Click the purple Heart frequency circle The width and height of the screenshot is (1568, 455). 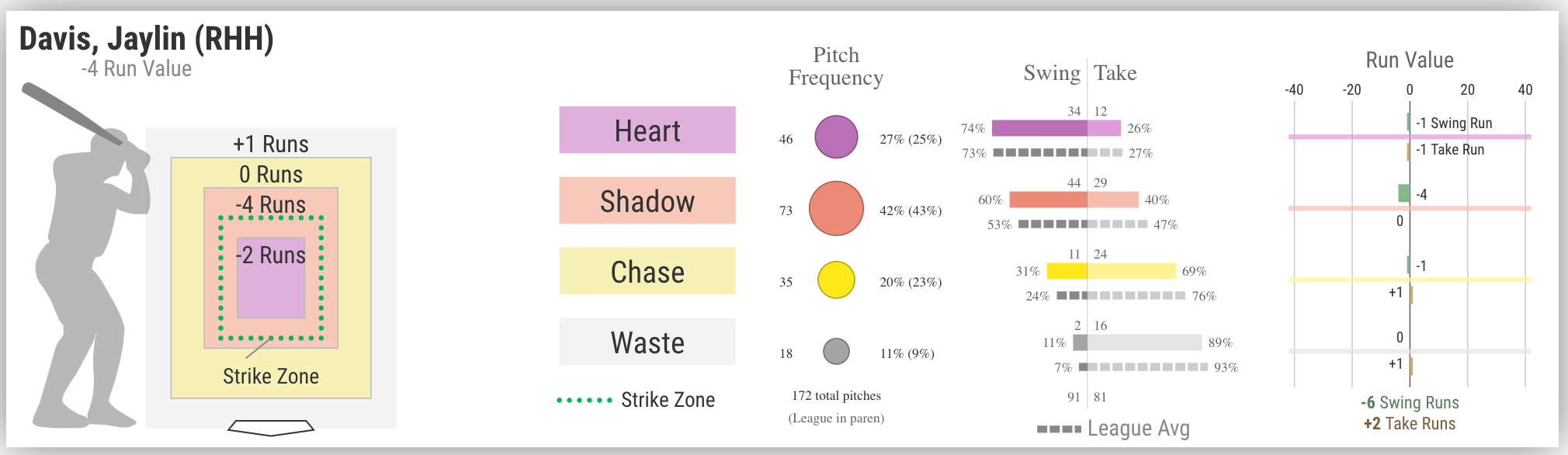(x=836, y=137)
